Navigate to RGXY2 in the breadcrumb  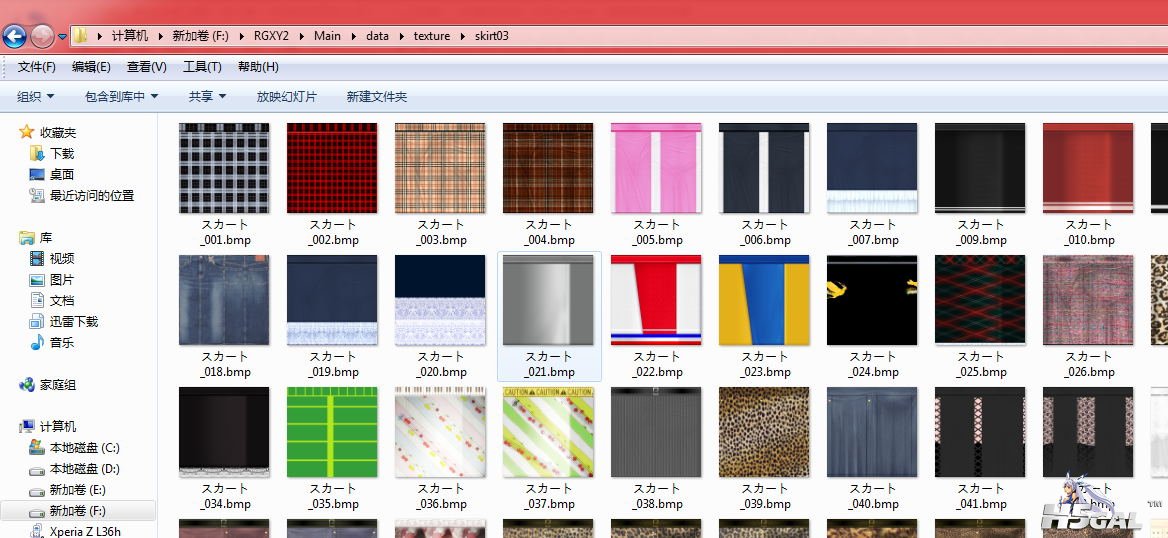tap(271, 36)
